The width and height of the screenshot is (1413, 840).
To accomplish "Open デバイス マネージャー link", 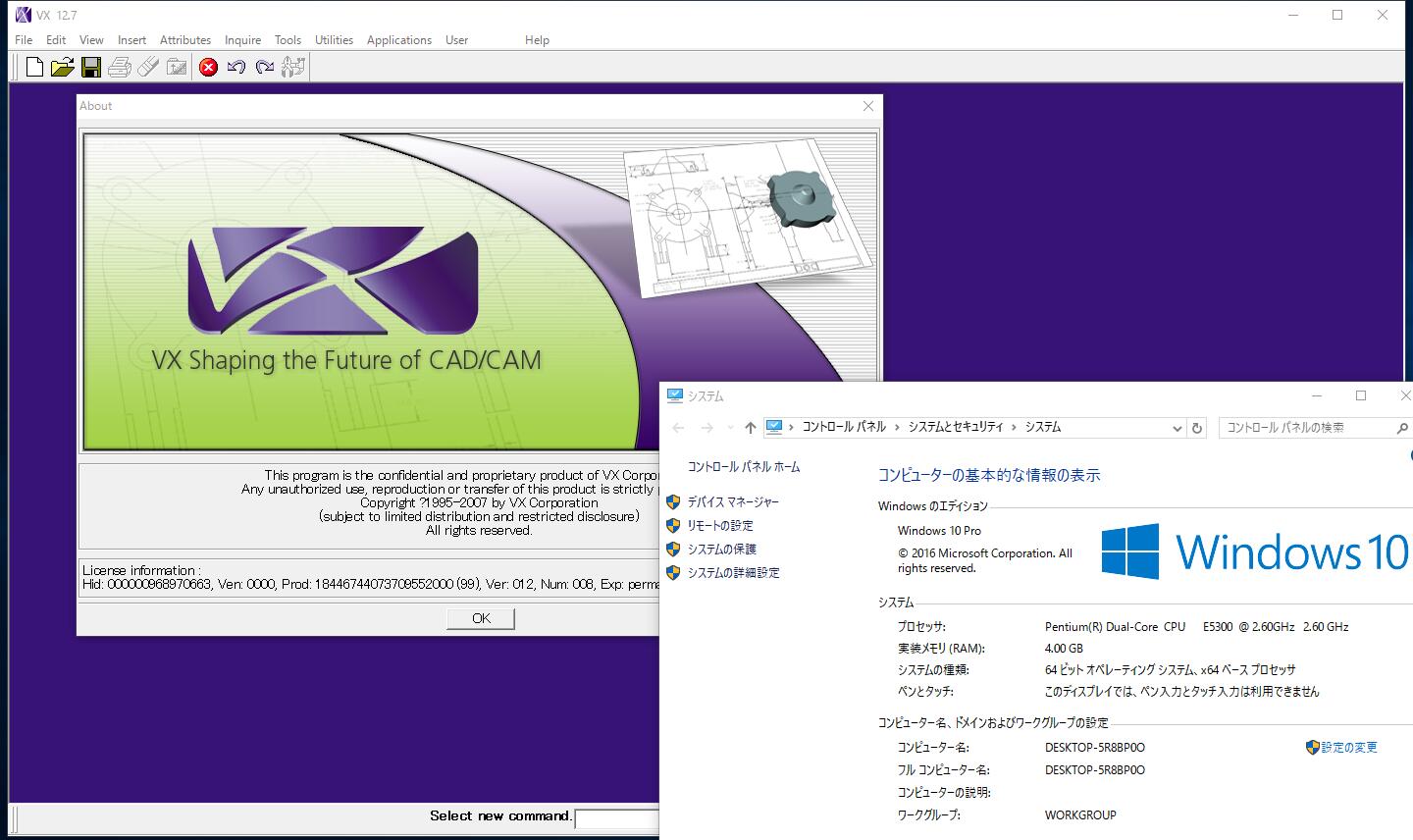I will point(733,501).
